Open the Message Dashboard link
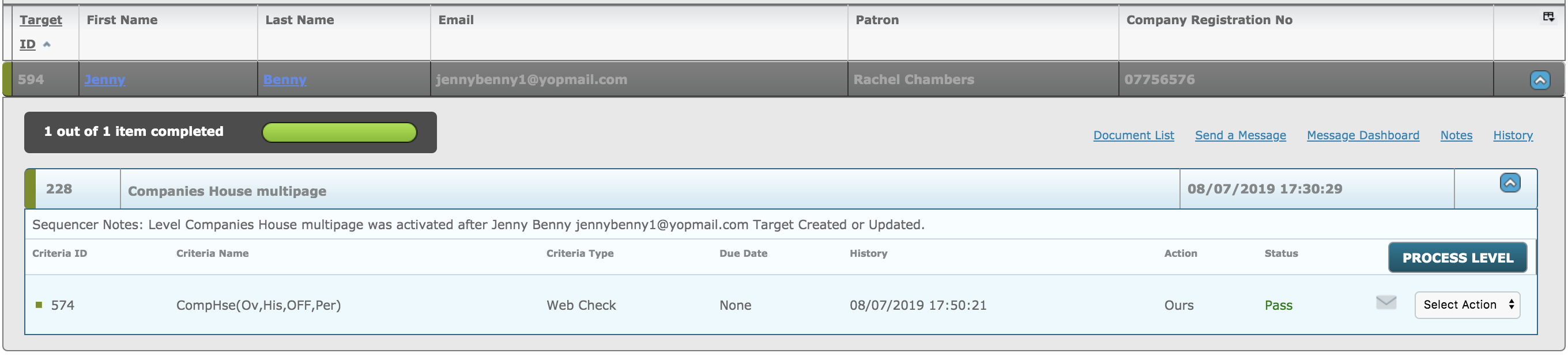 (x=1362, y=135)
